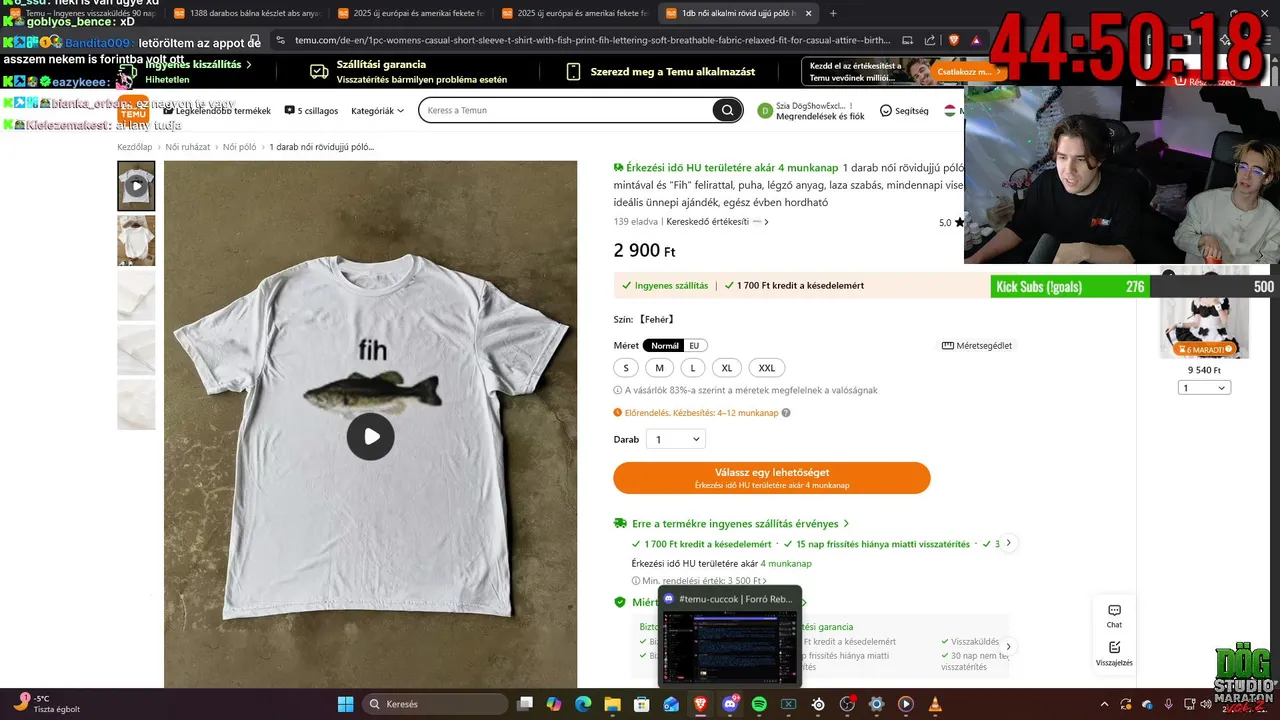Open the quantity dropdown under 9 540 Ft item
The width and height of the screenshot is (1280, 720).
pos(1204,388)
